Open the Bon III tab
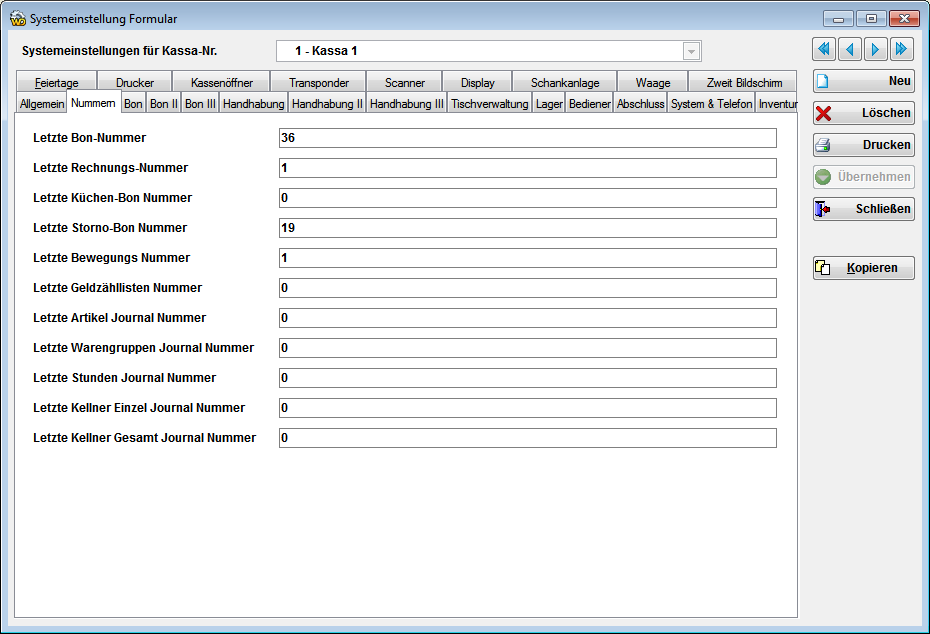 pos(200,104)
